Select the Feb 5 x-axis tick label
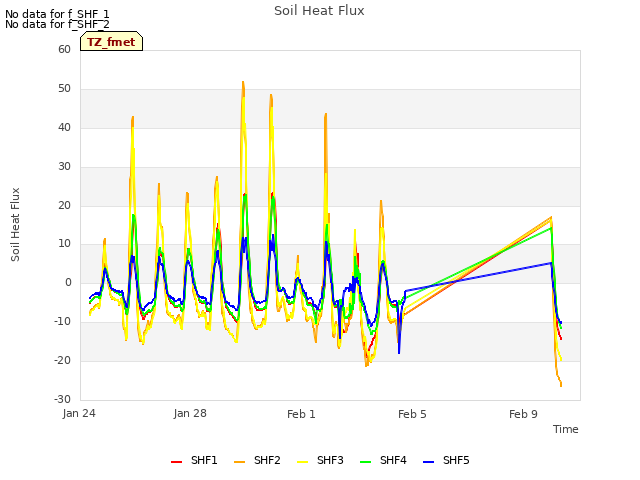The width and height of the screenshot is (640, 480). click(x=412, y=414)
